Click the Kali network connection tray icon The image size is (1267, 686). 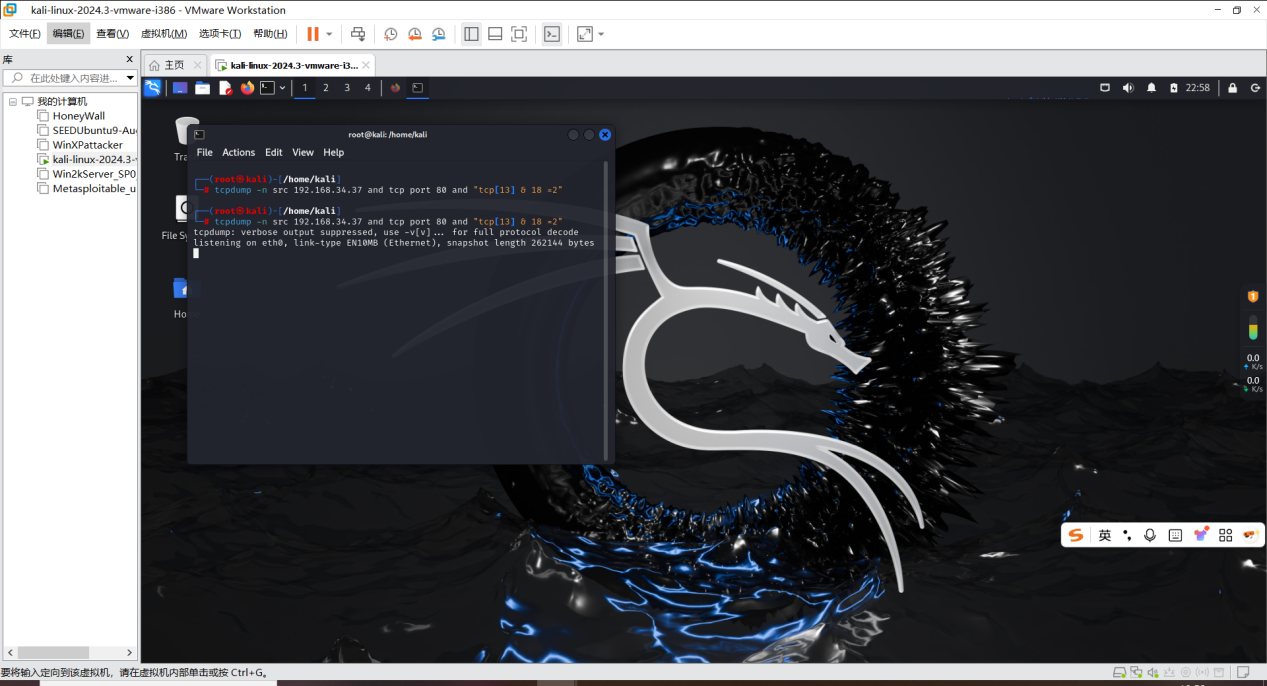[x=1105, y=88]
